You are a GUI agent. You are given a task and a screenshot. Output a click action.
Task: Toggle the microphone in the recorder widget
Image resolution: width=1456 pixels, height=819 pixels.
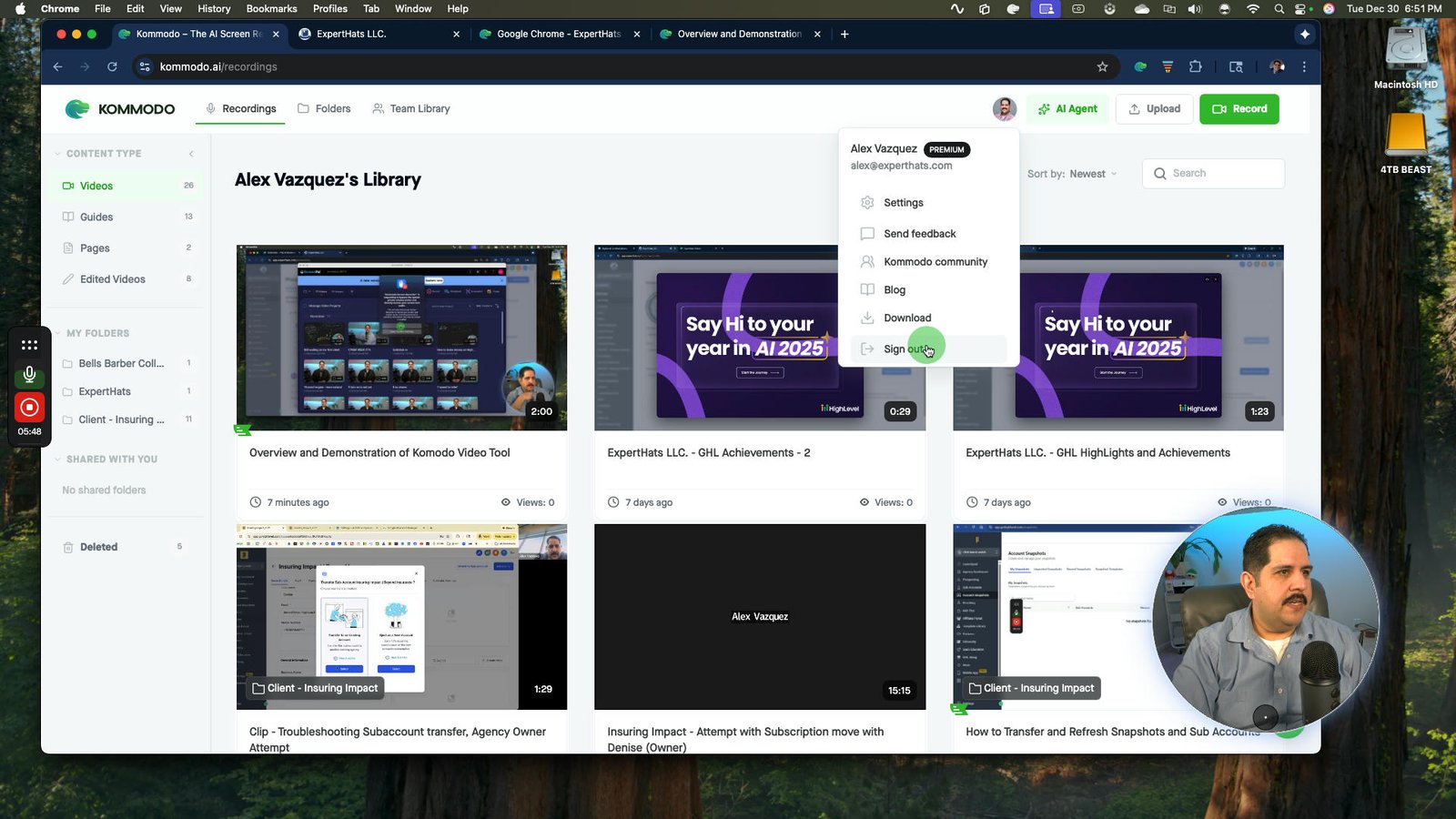[29, 375]
